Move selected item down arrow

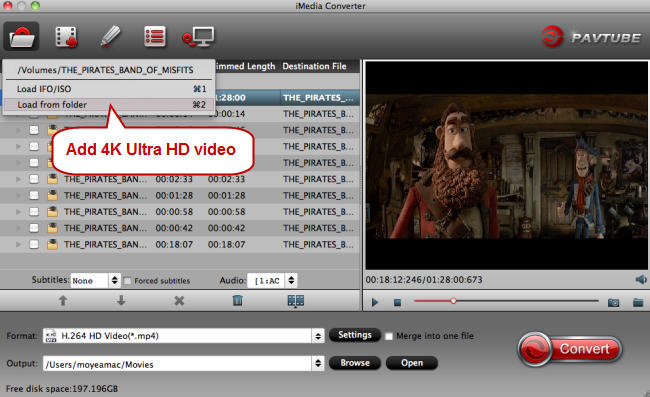coord(121,300)
